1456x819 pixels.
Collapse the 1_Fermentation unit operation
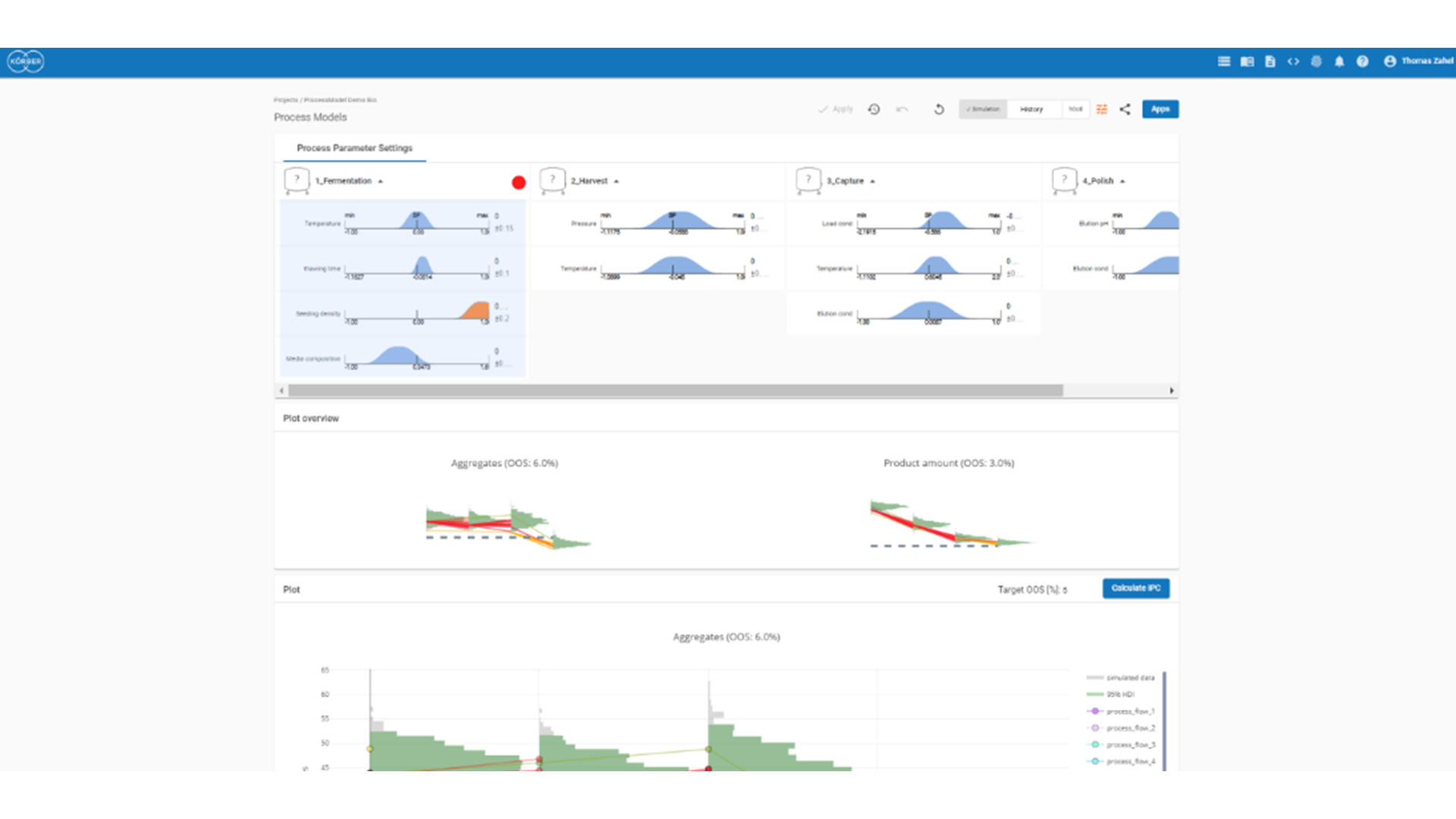pyautogui.click(x=381, y=181)
